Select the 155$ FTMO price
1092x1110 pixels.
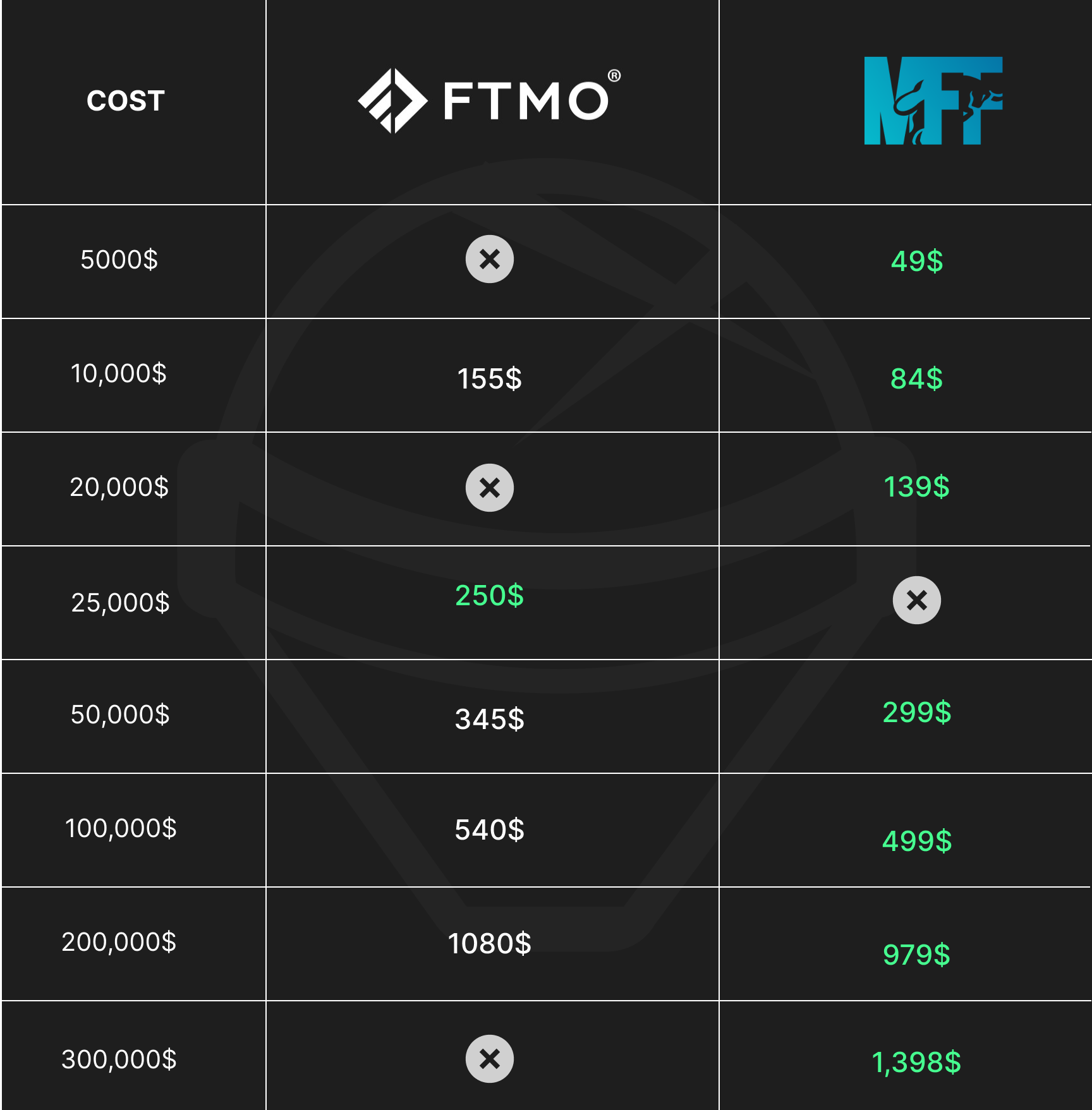tap(490, 379)
